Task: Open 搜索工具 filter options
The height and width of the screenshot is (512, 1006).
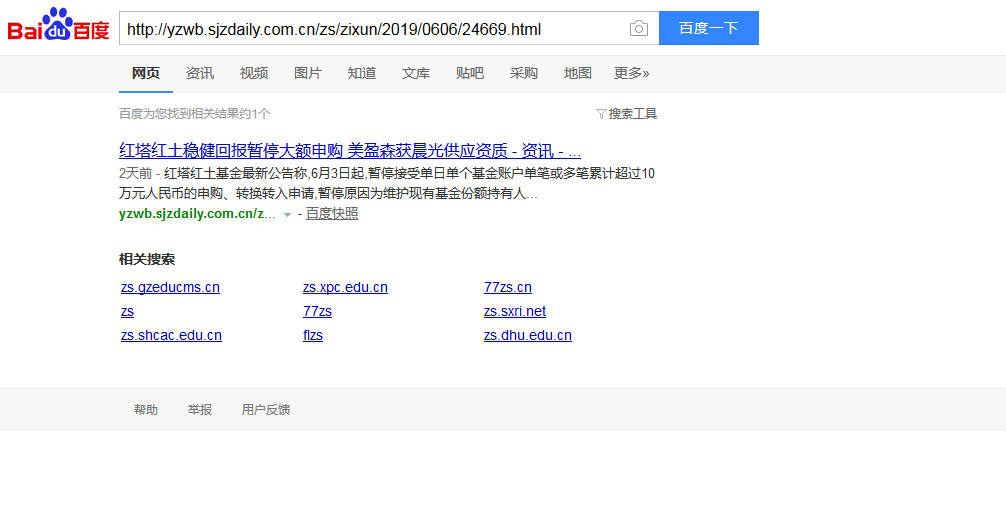Action: (x=627, y=114)
